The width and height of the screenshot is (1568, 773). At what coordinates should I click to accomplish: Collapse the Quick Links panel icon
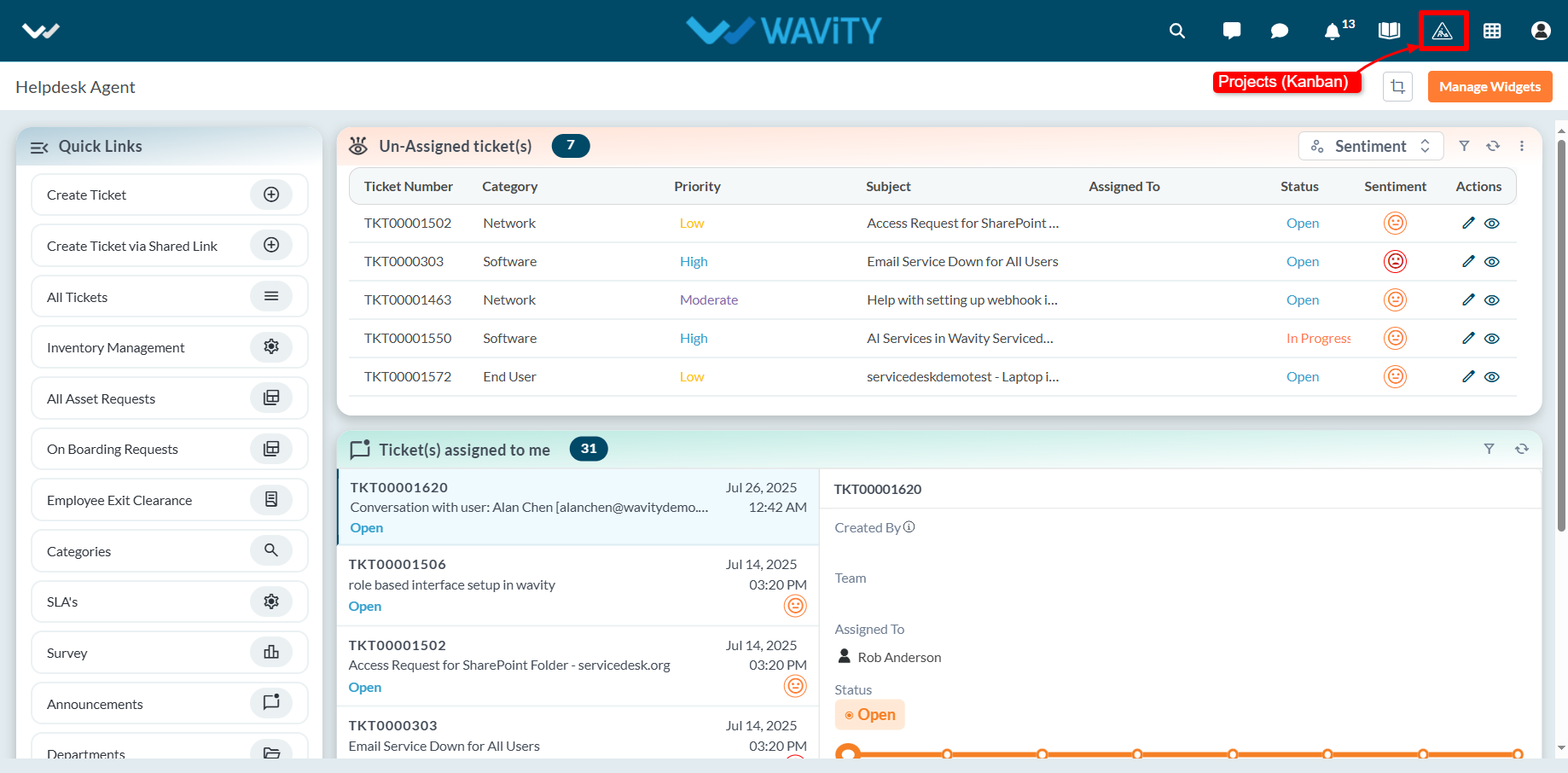pos(39,147)
